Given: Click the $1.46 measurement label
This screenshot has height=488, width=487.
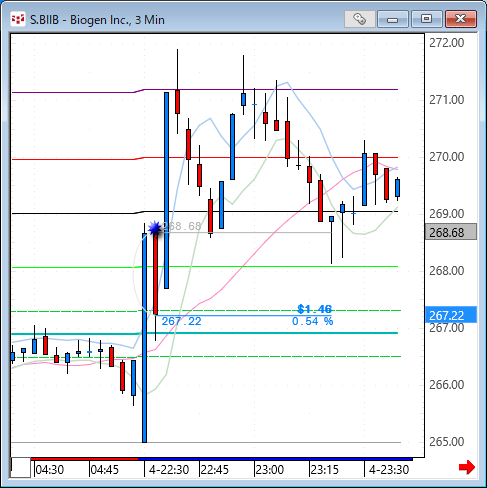Looking at the screenshot, I should [314, 309].
